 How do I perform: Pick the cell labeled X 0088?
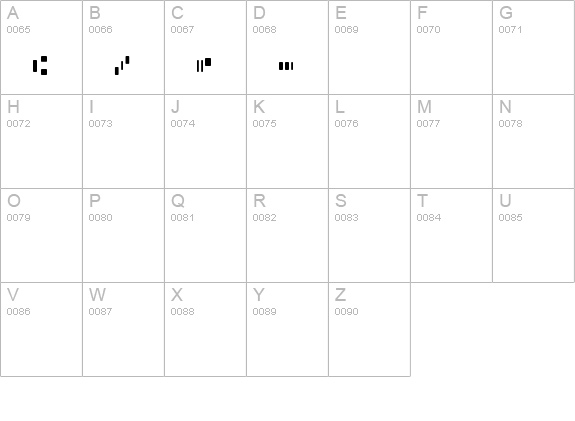(205, 330)
